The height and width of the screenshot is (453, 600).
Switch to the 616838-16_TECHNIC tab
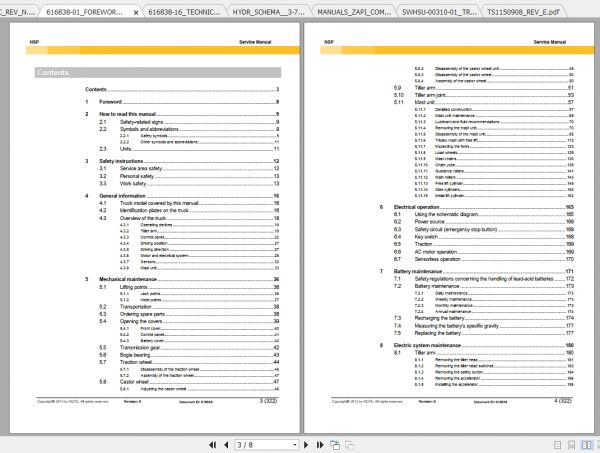(x=184, y=12)
